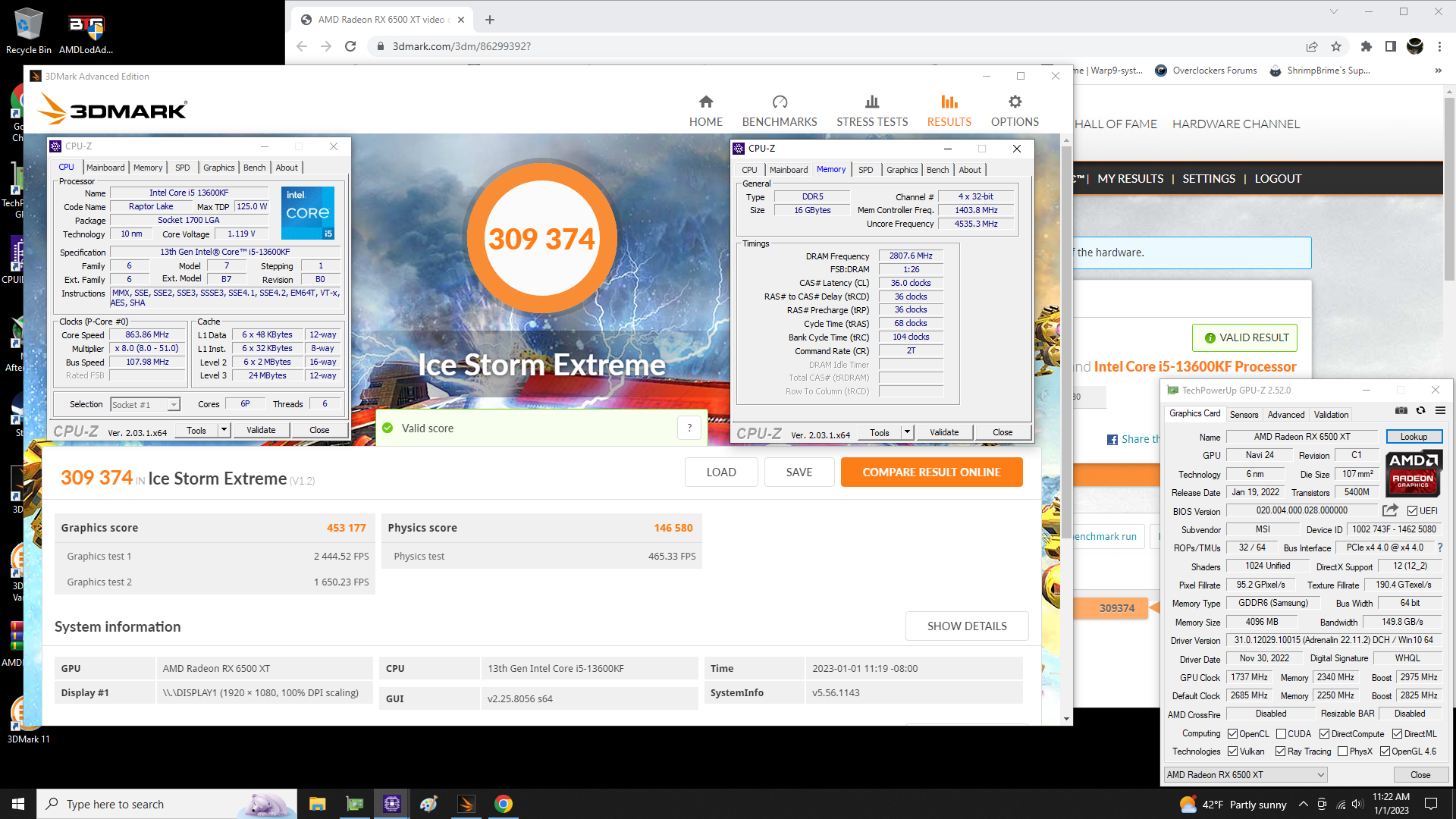Go to BENCHMARKS in 3DMark
This screenshot has height=819, width=1456.
(x=780, y=111)
